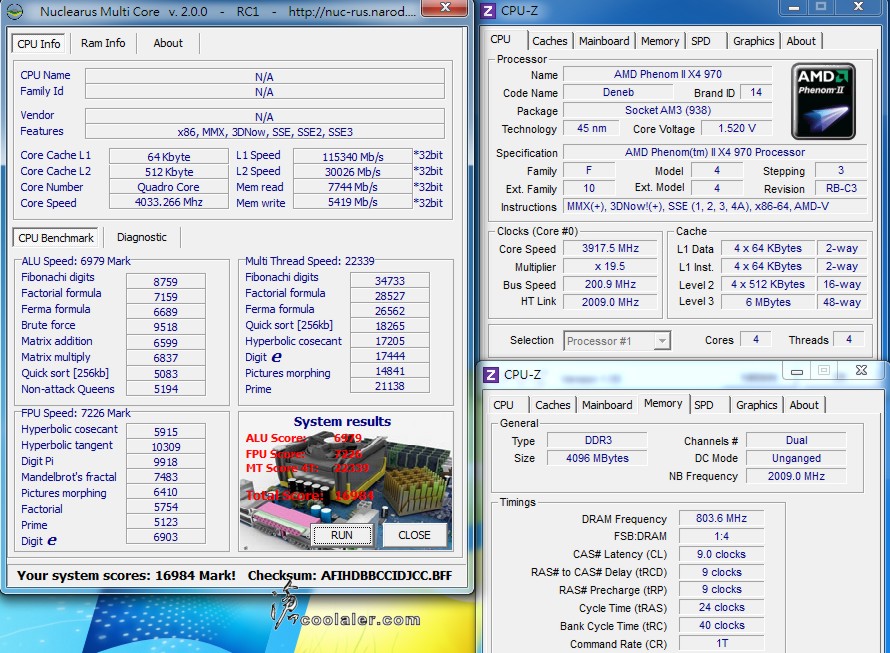890x653 pixels.
Task: Open Graphics tab in upper CPU-Z window
Action: click(753, 41)
